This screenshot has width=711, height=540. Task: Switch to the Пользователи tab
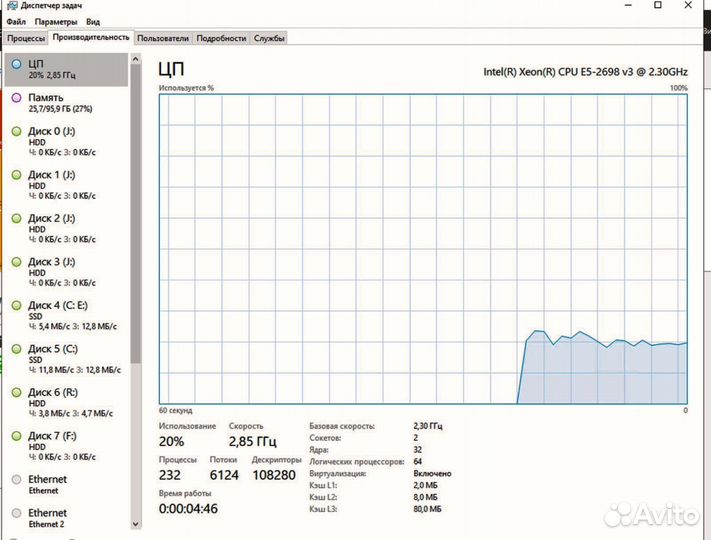tap(163, 38)
